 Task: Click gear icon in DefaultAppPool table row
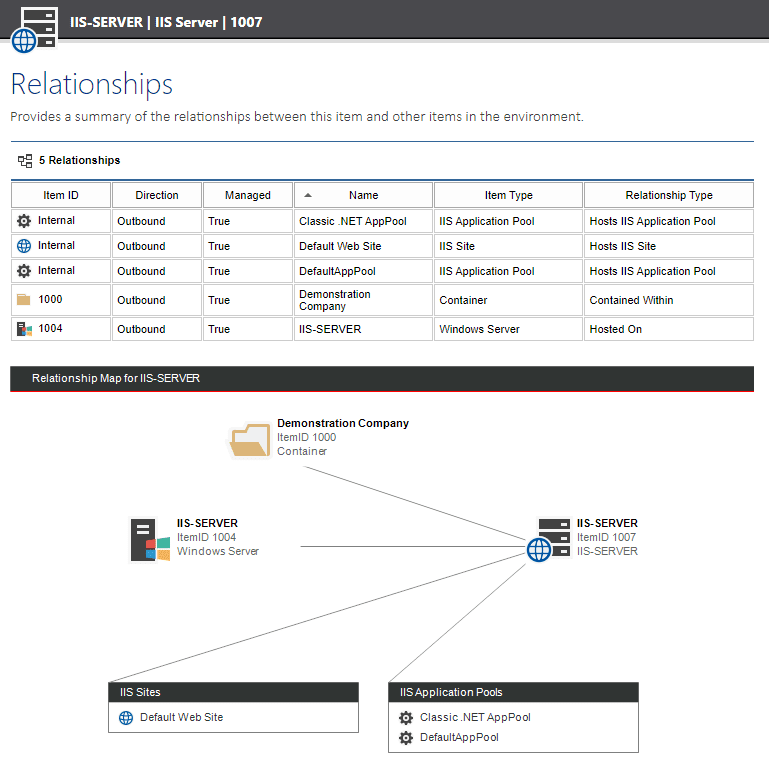pyautogui.click(x=24, y=271)
